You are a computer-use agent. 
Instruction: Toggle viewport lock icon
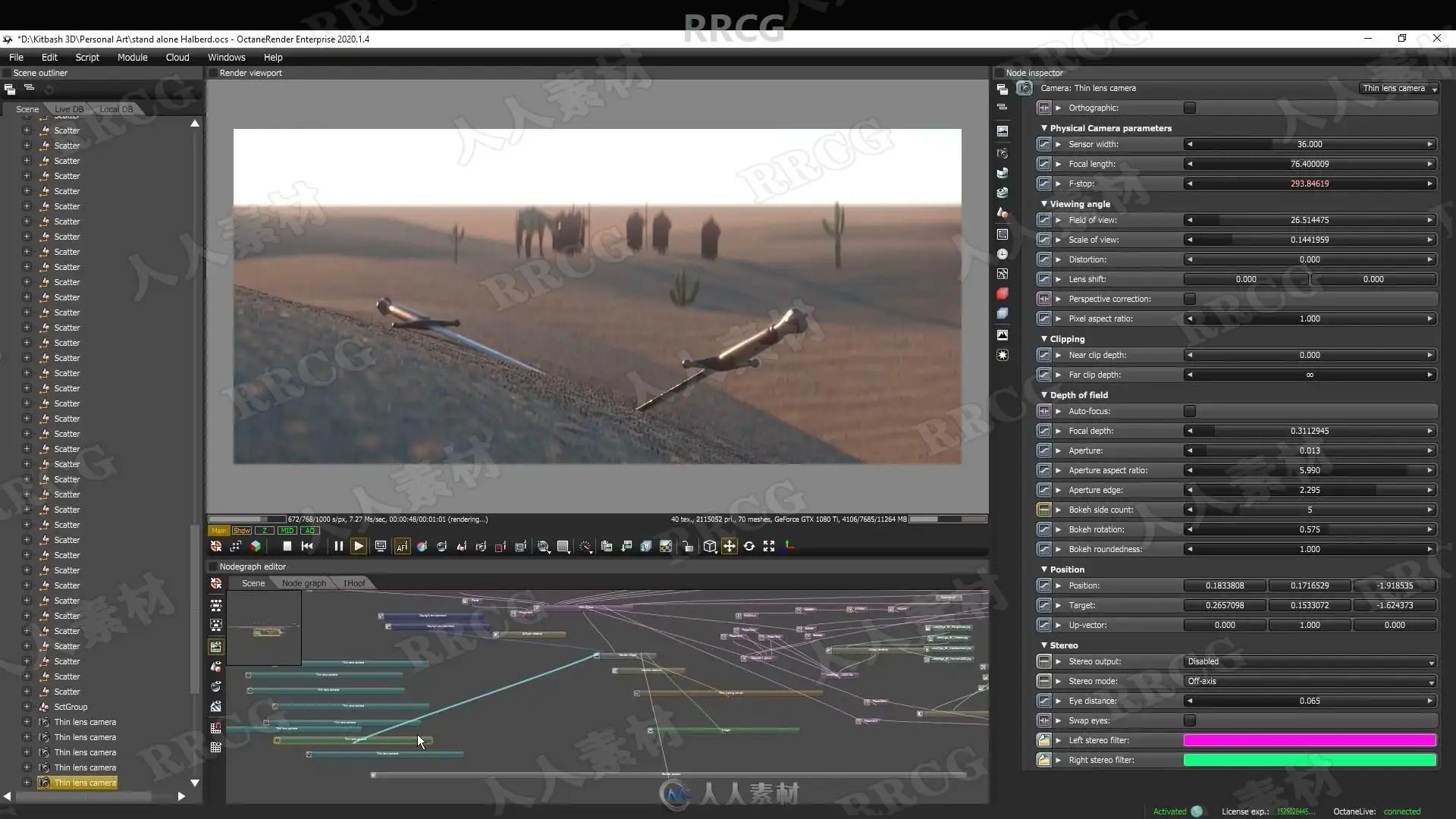687,546
